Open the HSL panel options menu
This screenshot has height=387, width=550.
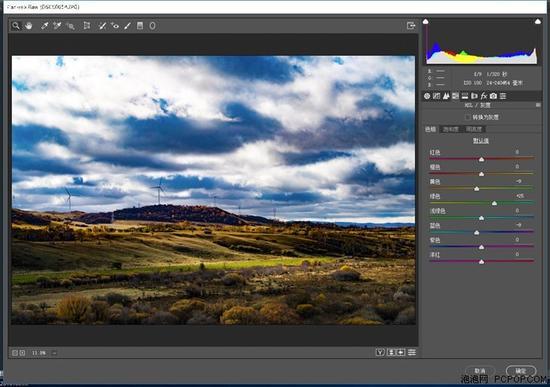[x=538, y=105]
